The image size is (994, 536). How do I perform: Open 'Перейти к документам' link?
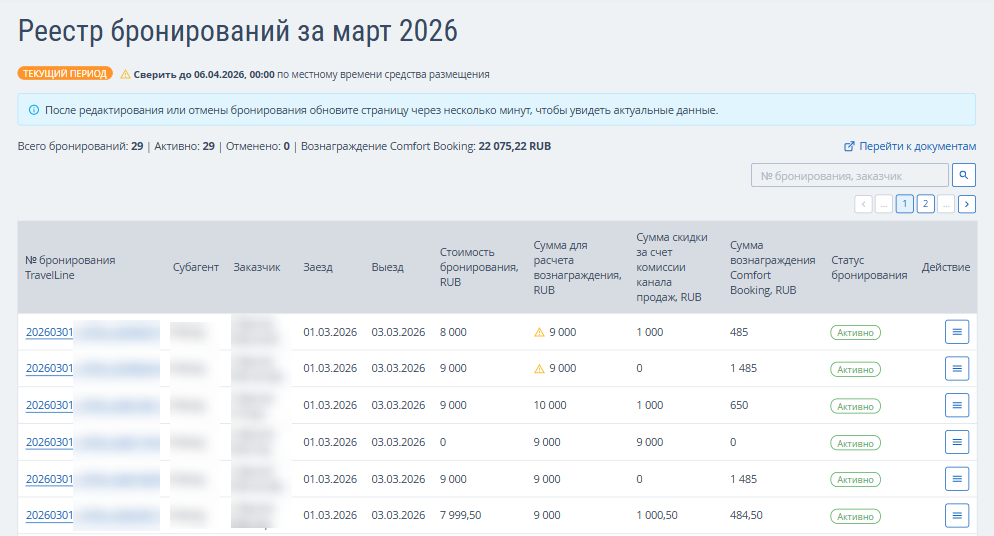910,146
